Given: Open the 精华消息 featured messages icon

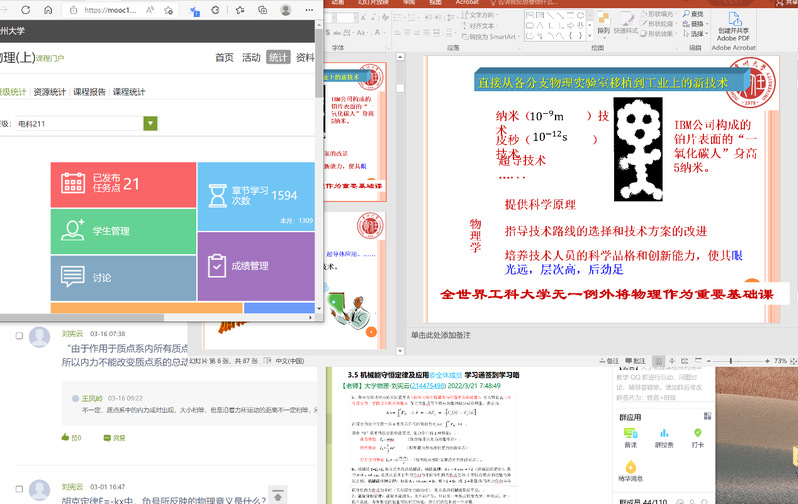Looking at the screenshot, I should tap(630, 468).
